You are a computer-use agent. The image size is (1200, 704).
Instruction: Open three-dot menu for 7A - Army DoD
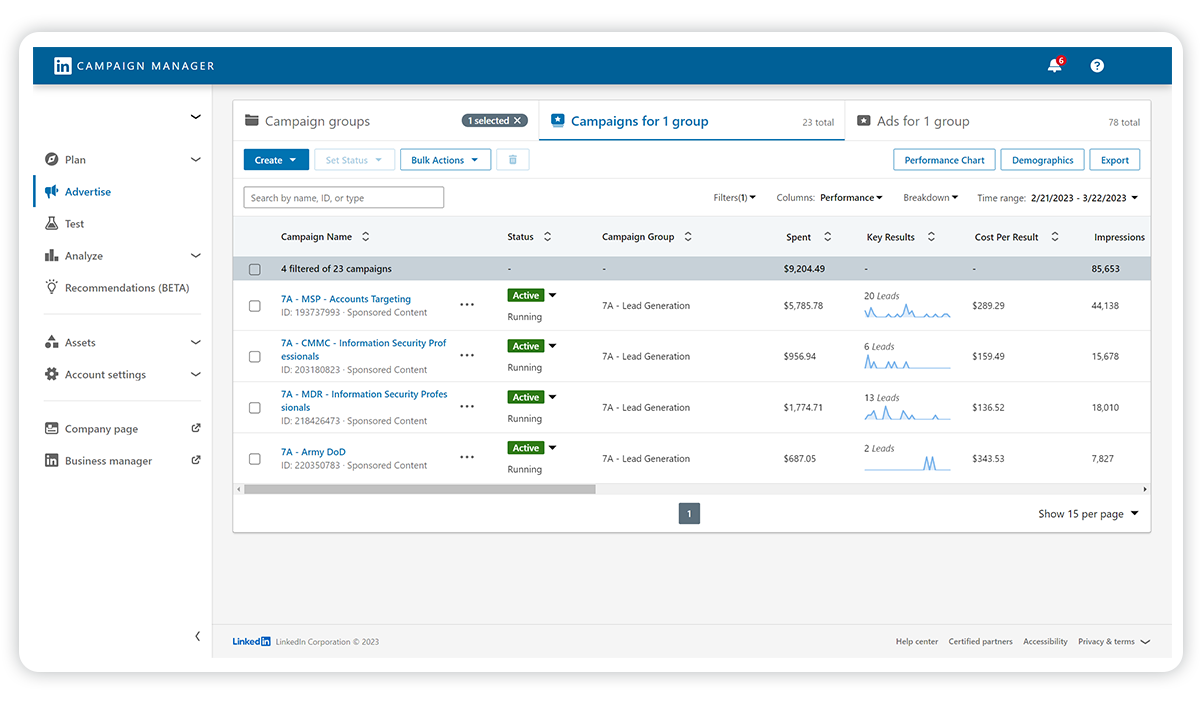point(467,458)
